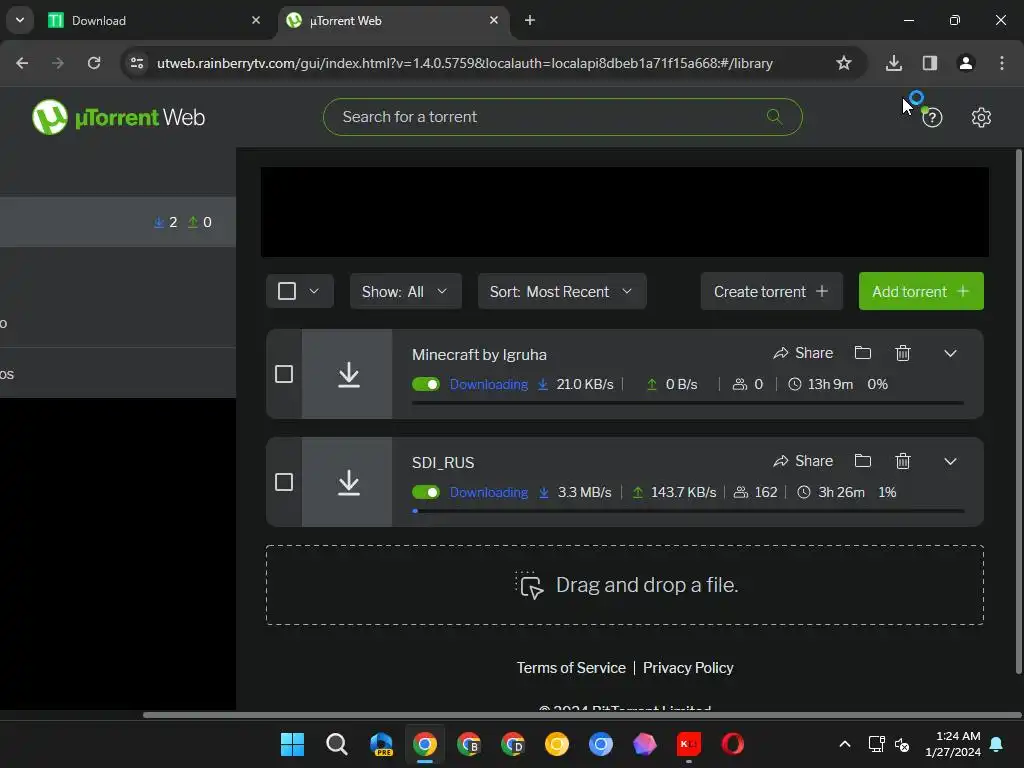Screen dimensions: 1024x768
Task: Tick the select-all torrents checkbox
Action: point(287,291)
